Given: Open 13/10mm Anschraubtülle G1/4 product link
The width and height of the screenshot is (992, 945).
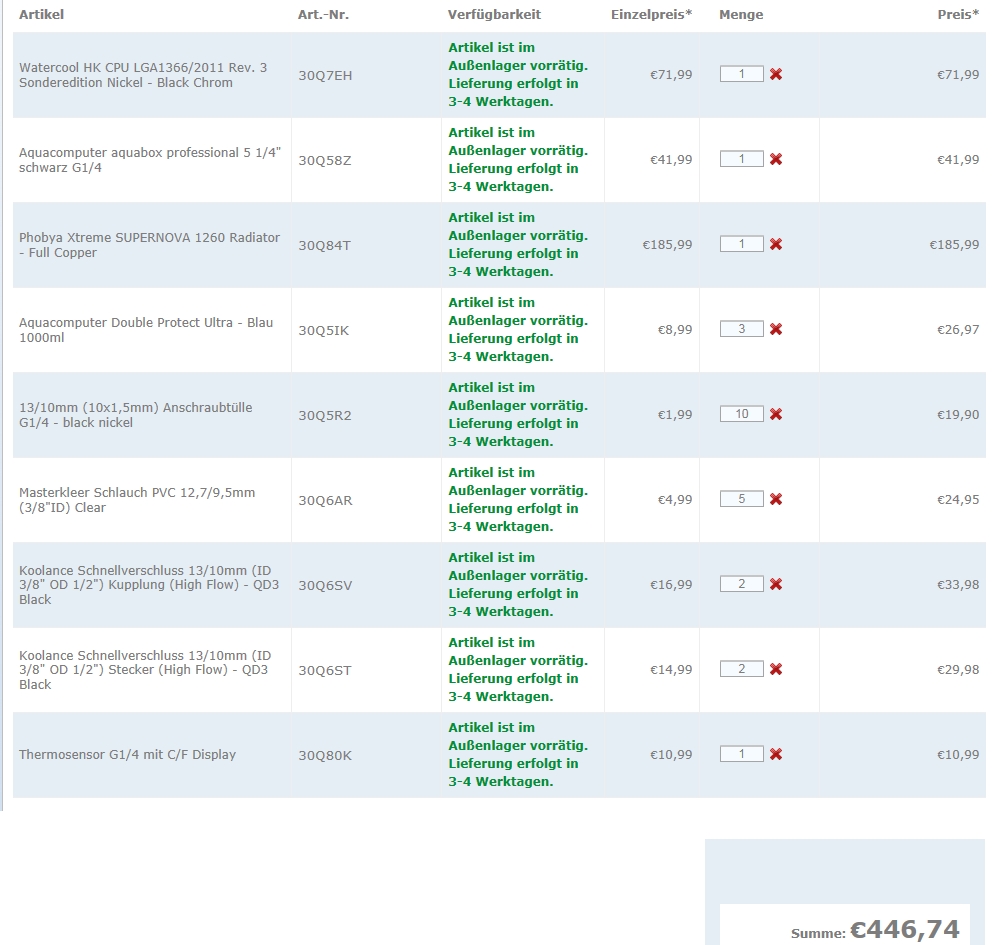Looking at the screenshot, I should [135, 415].
